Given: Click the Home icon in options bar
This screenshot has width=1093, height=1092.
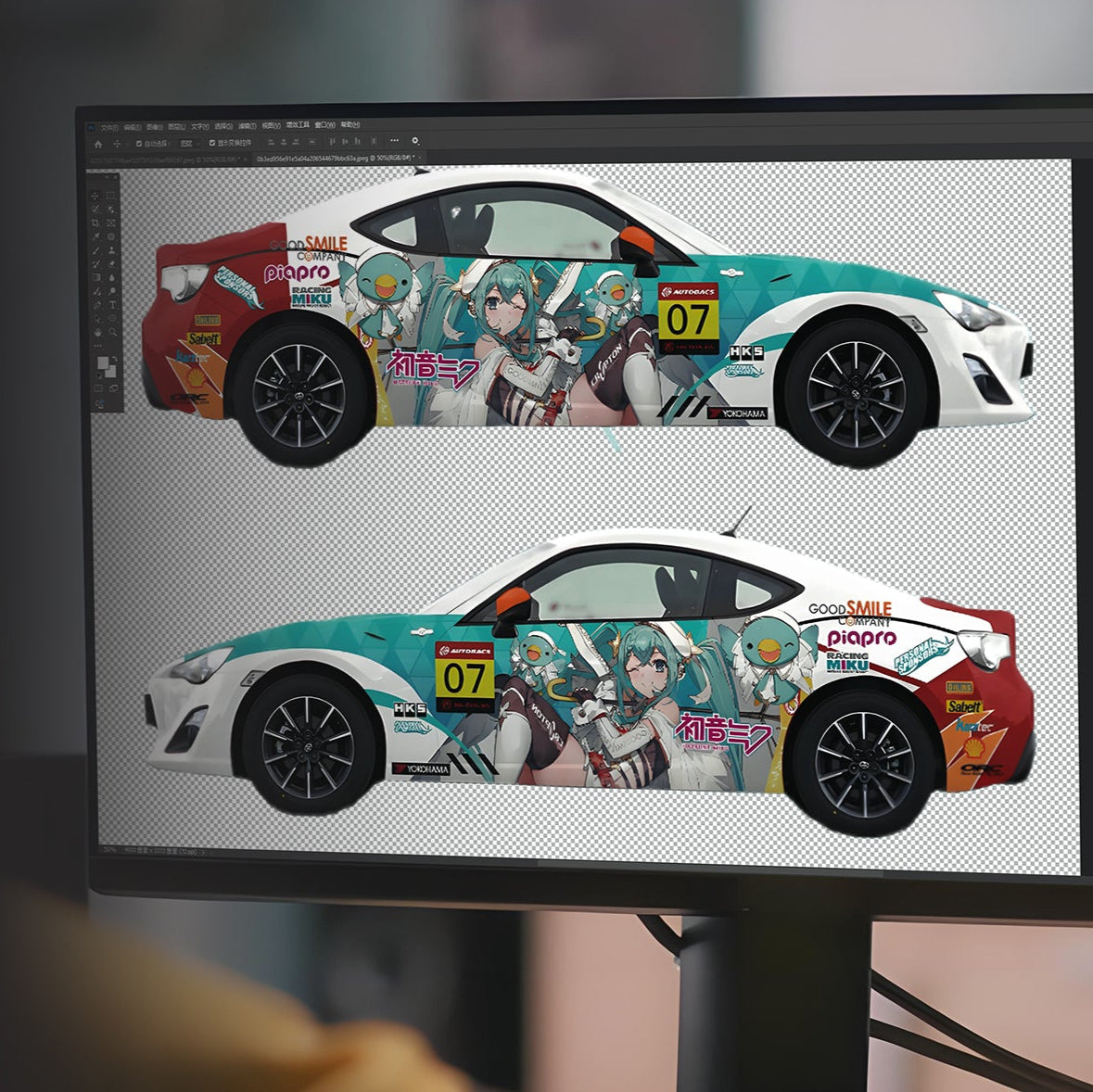Looking at the screenshot, I should (98, 143).
